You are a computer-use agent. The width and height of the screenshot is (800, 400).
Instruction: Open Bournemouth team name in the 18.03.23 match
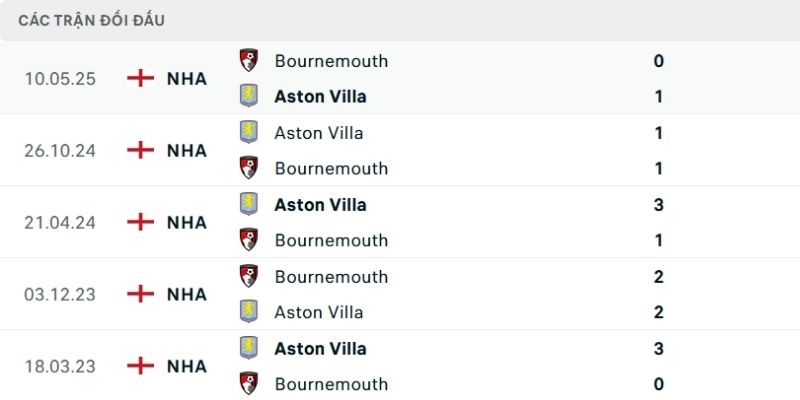tap(331, 384)
